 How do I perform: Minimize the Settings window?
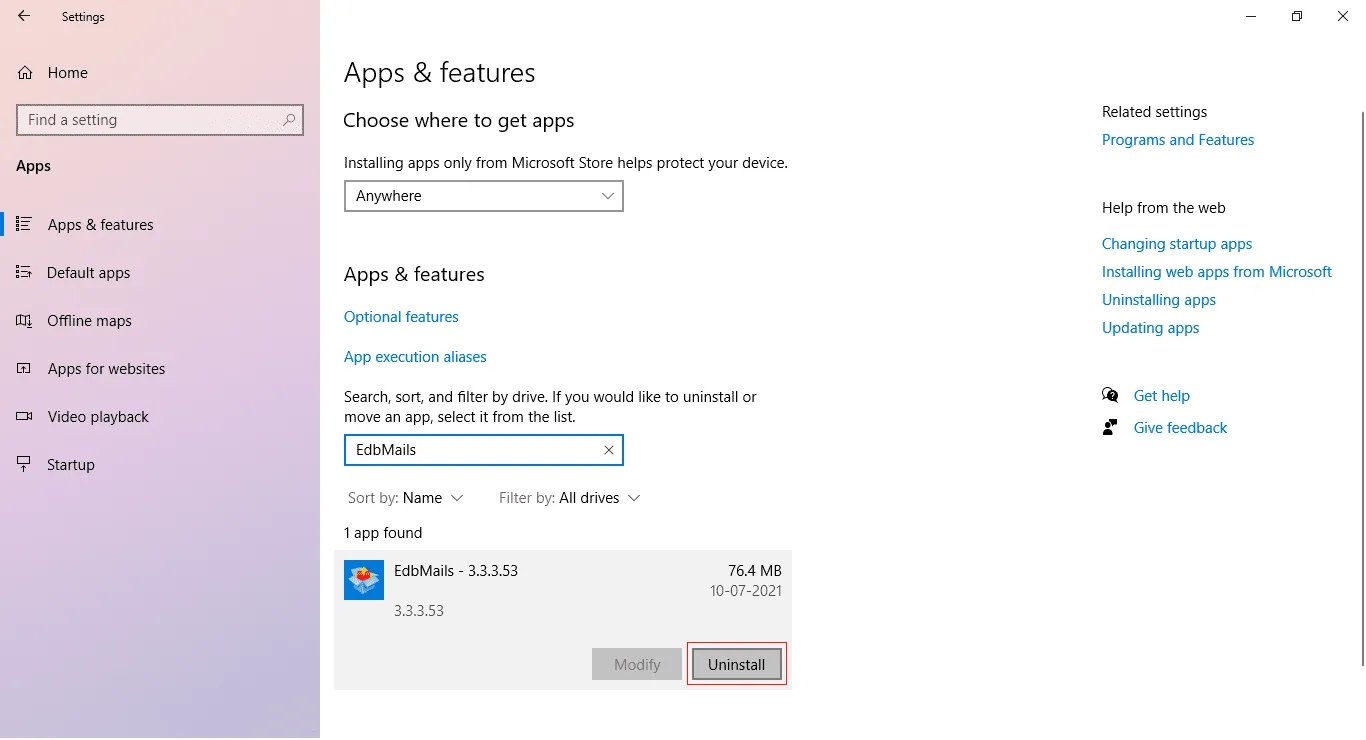[x=1251, y=16]
